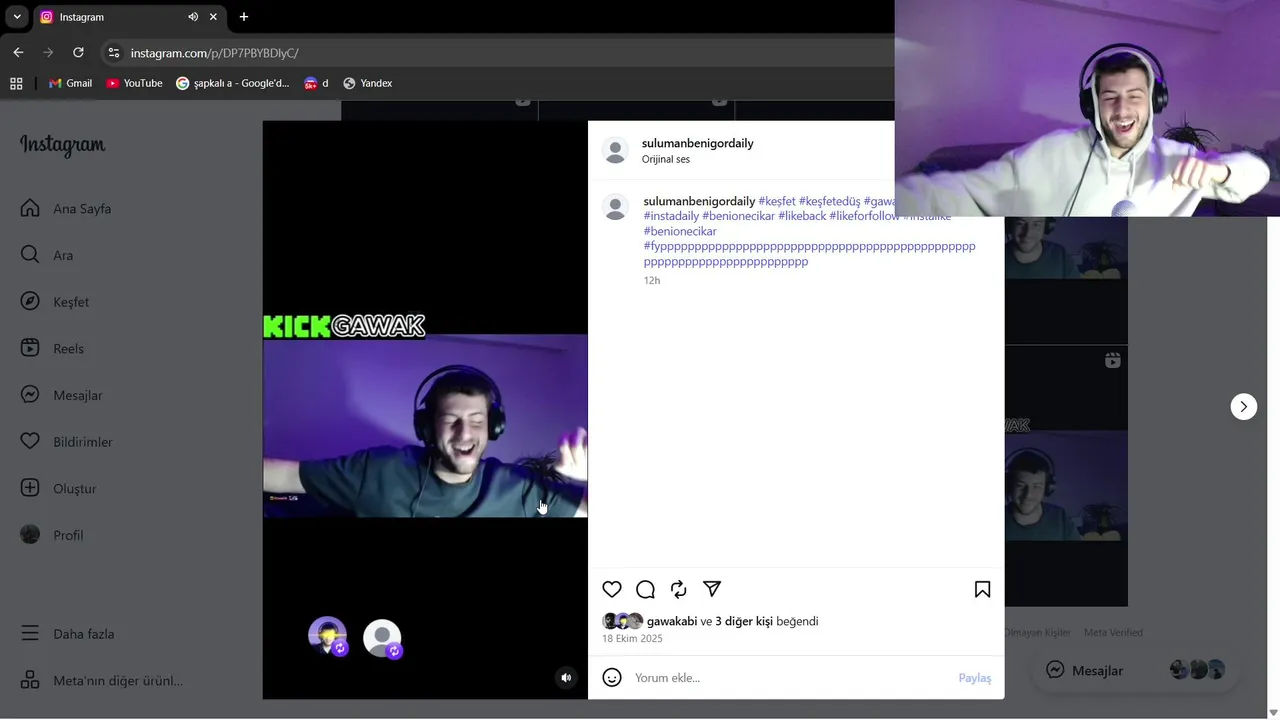Open gawakabi liker profile link
Screen dimensions: 1280x720
pos(672,621)
